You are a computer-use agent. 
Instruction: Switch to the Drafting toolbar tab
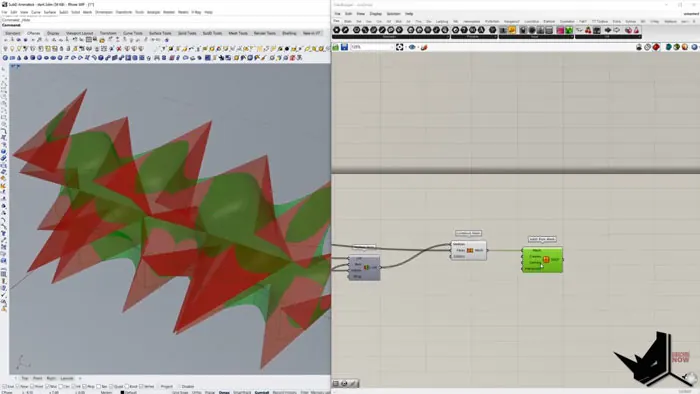click(289, 33)
